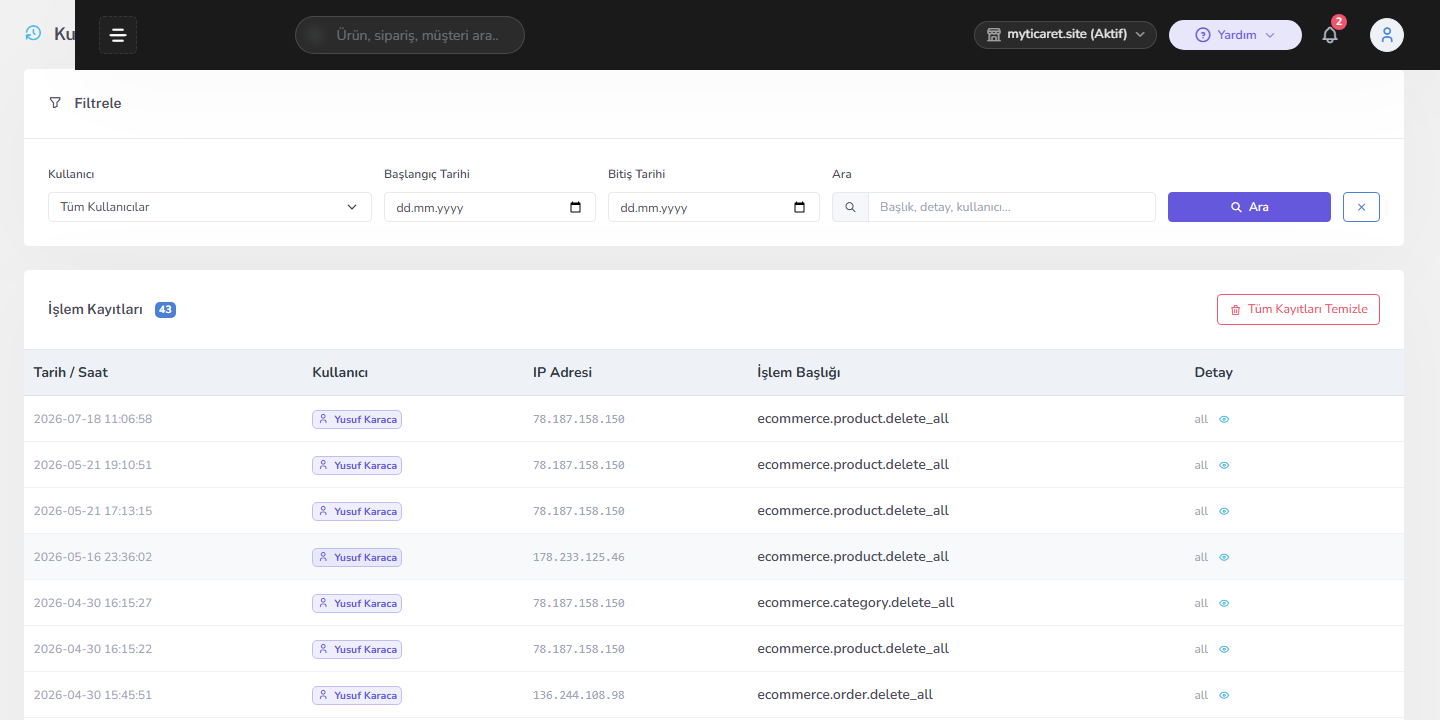Click the Bitiş Tarihi date field

[714, 207]
